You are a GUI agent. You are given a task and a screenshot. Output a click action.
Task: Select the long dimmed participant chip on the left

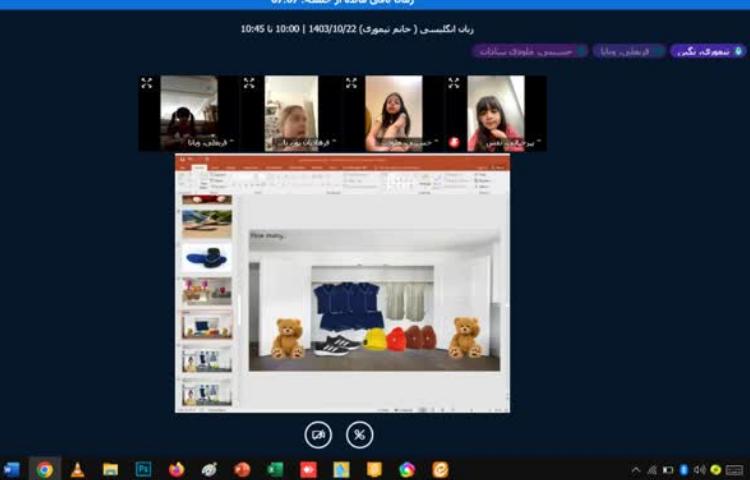tap(530, 51)
